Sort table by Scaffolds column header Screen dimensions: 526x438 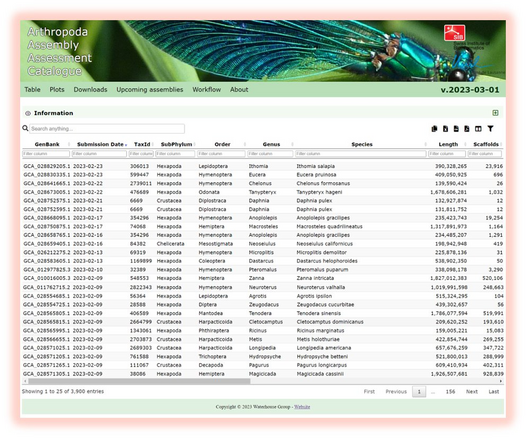click(x=486, y=144)
